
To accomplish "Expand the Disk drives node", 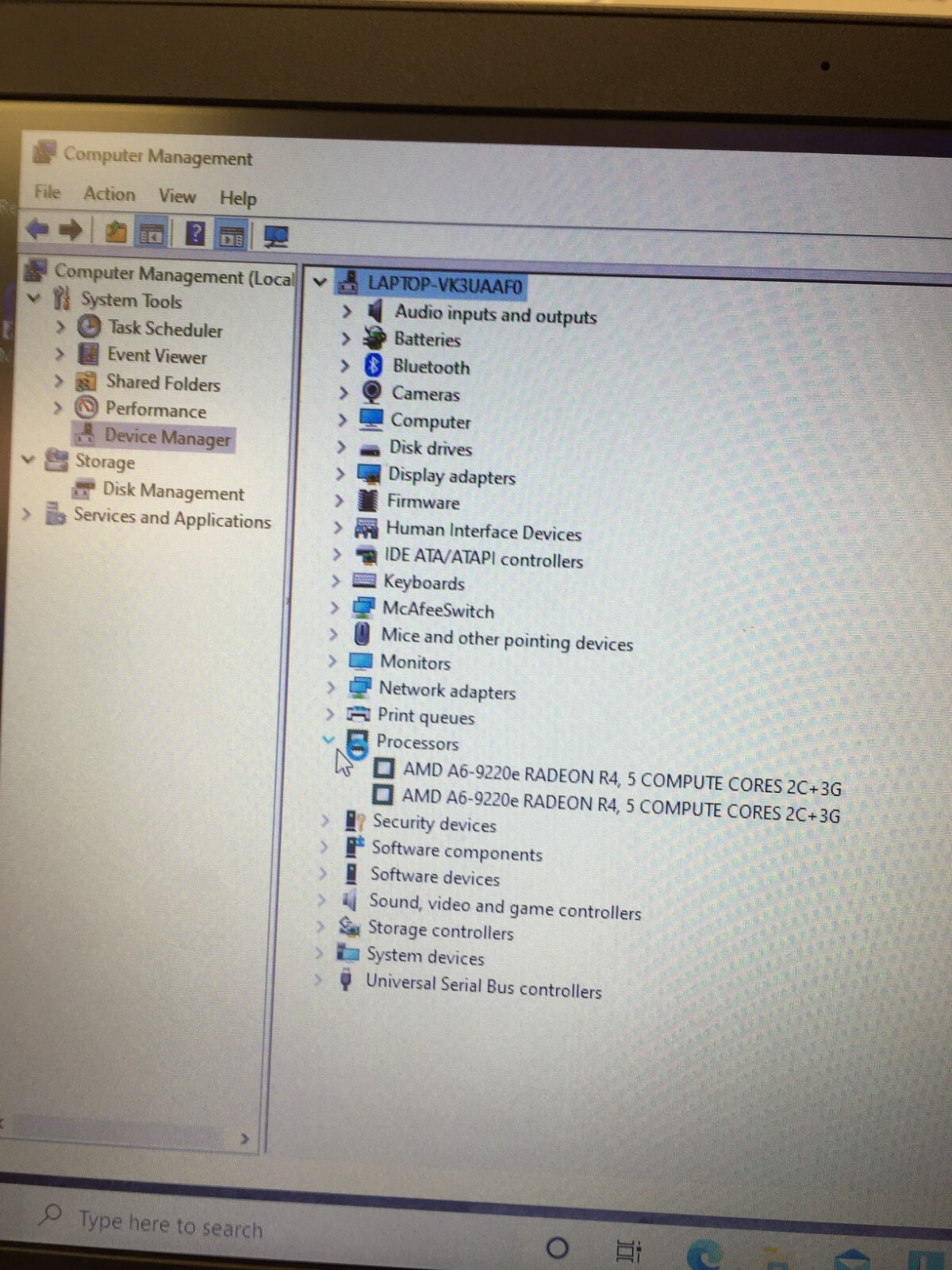I will coord(341,448).
